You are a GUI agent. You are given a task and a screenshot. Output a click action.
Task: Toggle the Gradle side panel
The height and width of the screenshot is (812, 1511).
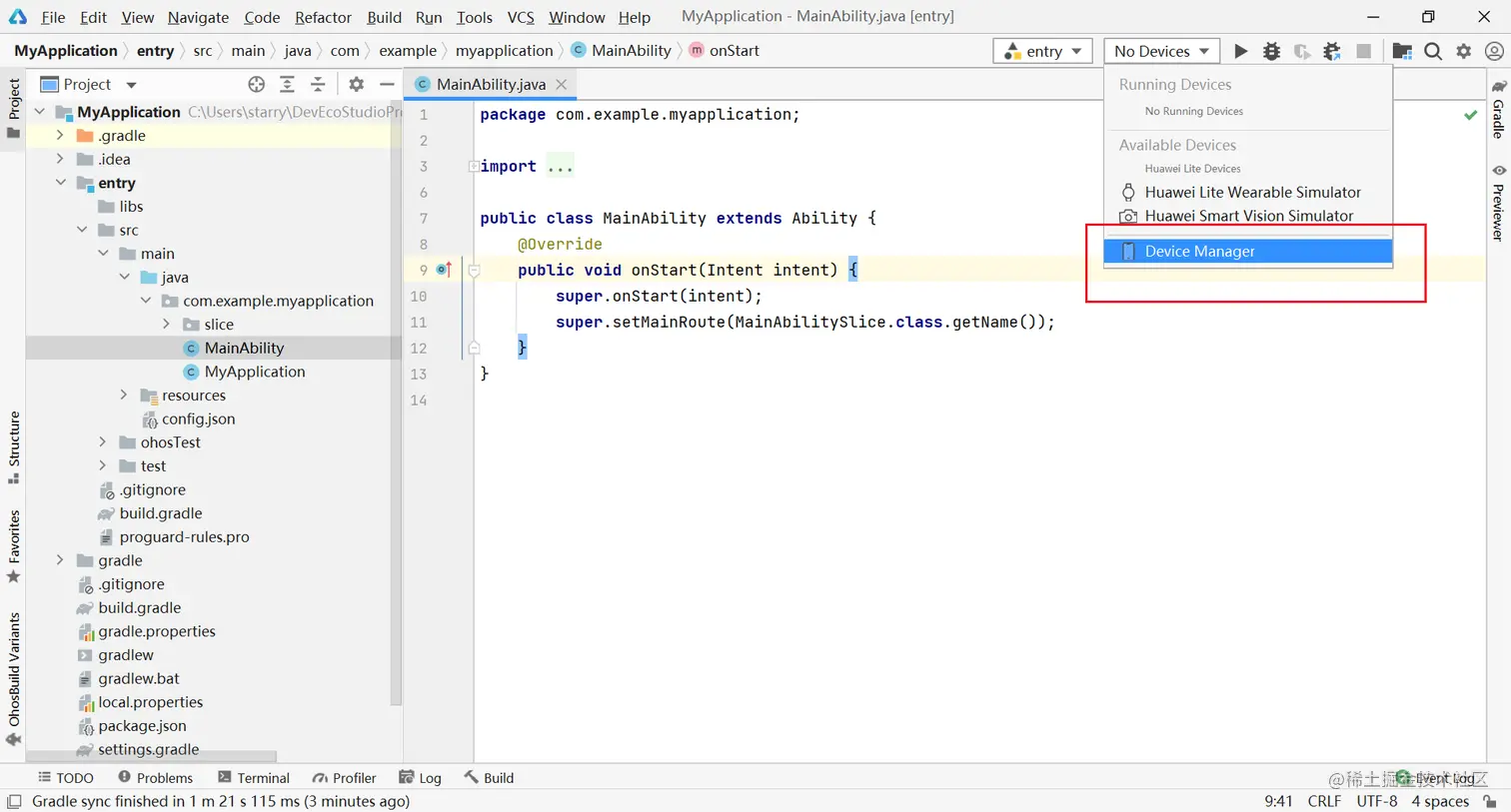(x=1499, y=110)
